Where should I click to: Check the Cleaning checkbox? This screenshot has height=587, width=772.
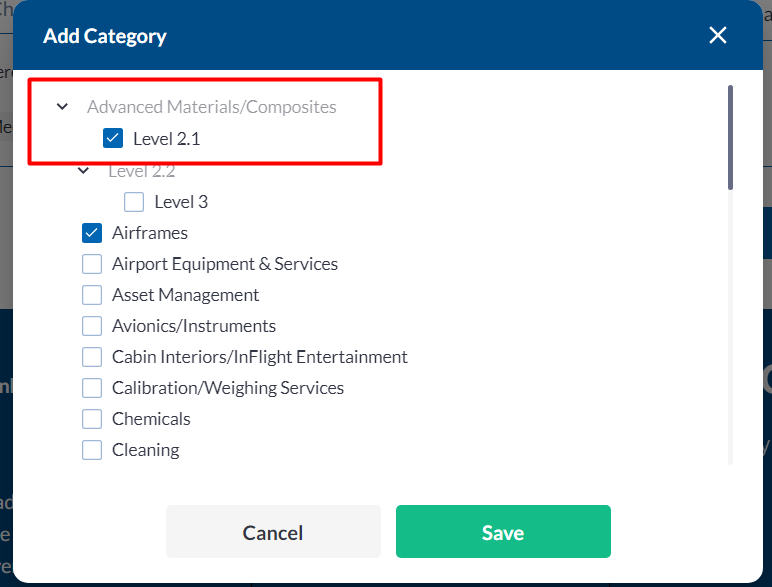coord(92,450)
